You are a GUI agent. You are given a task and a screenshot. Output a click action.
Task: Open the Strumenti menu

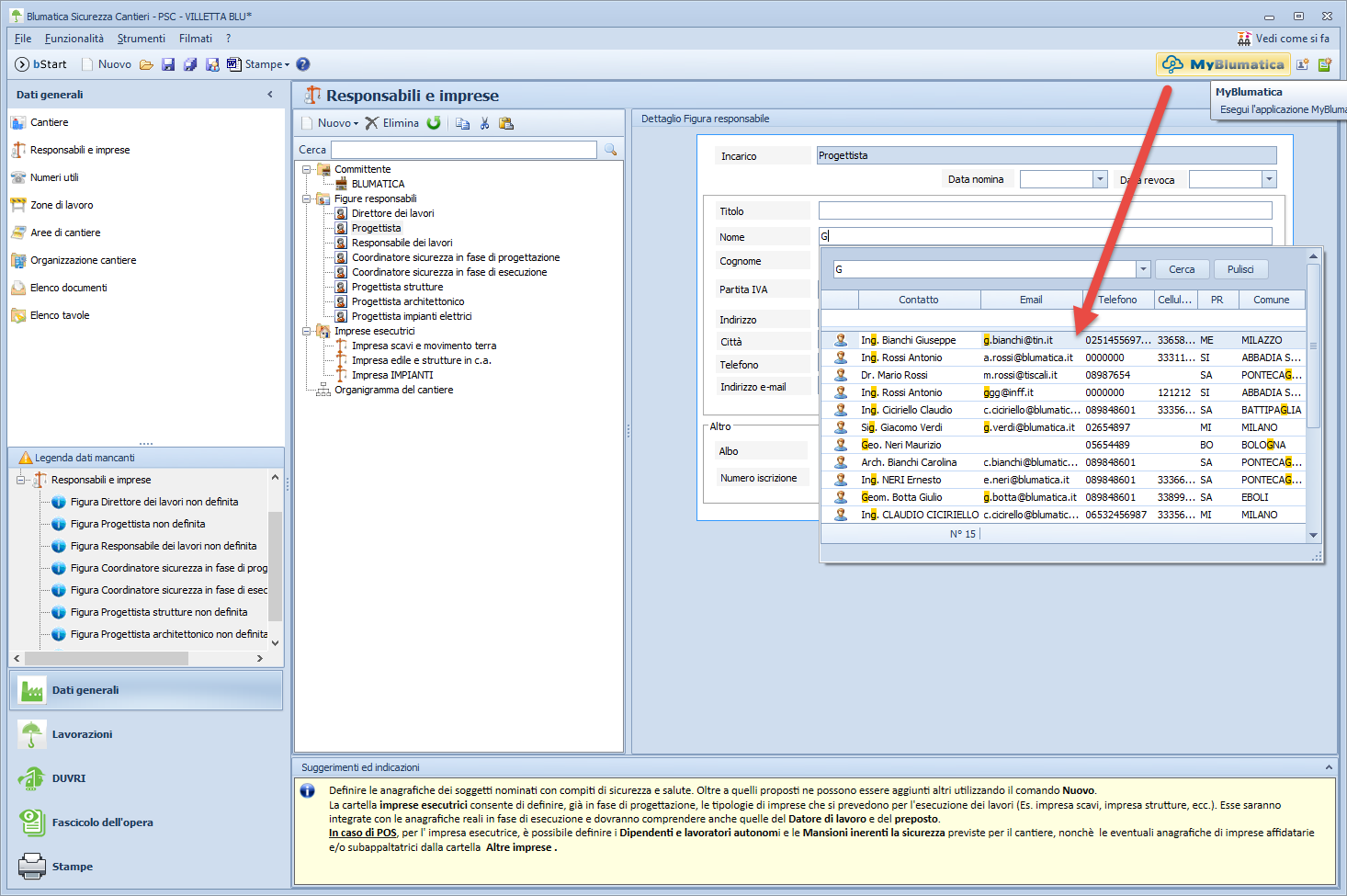click(x=141, y=39)
